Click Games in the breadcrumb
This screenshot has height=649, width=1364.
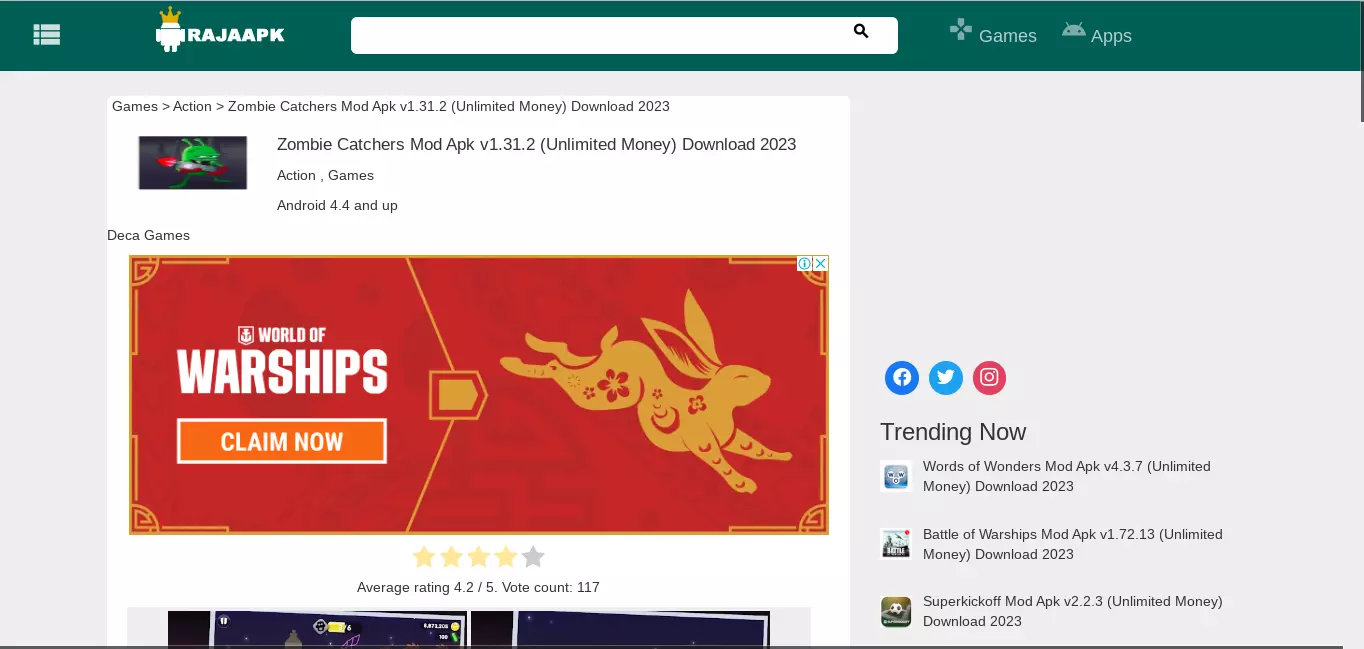pos(135,106)
